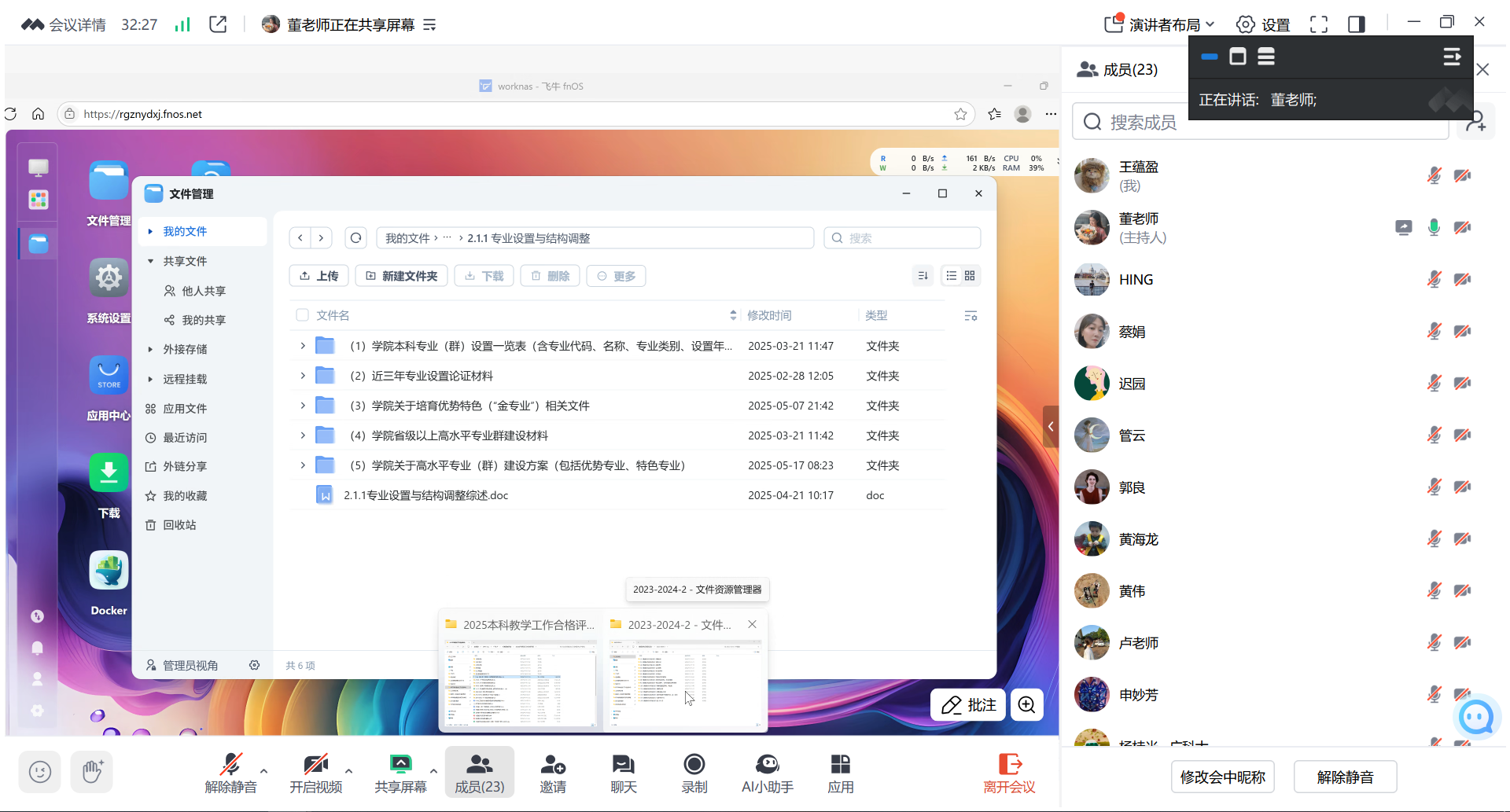Open the 批注 annotation tool
1510x812 pixels.
[967, 704]
